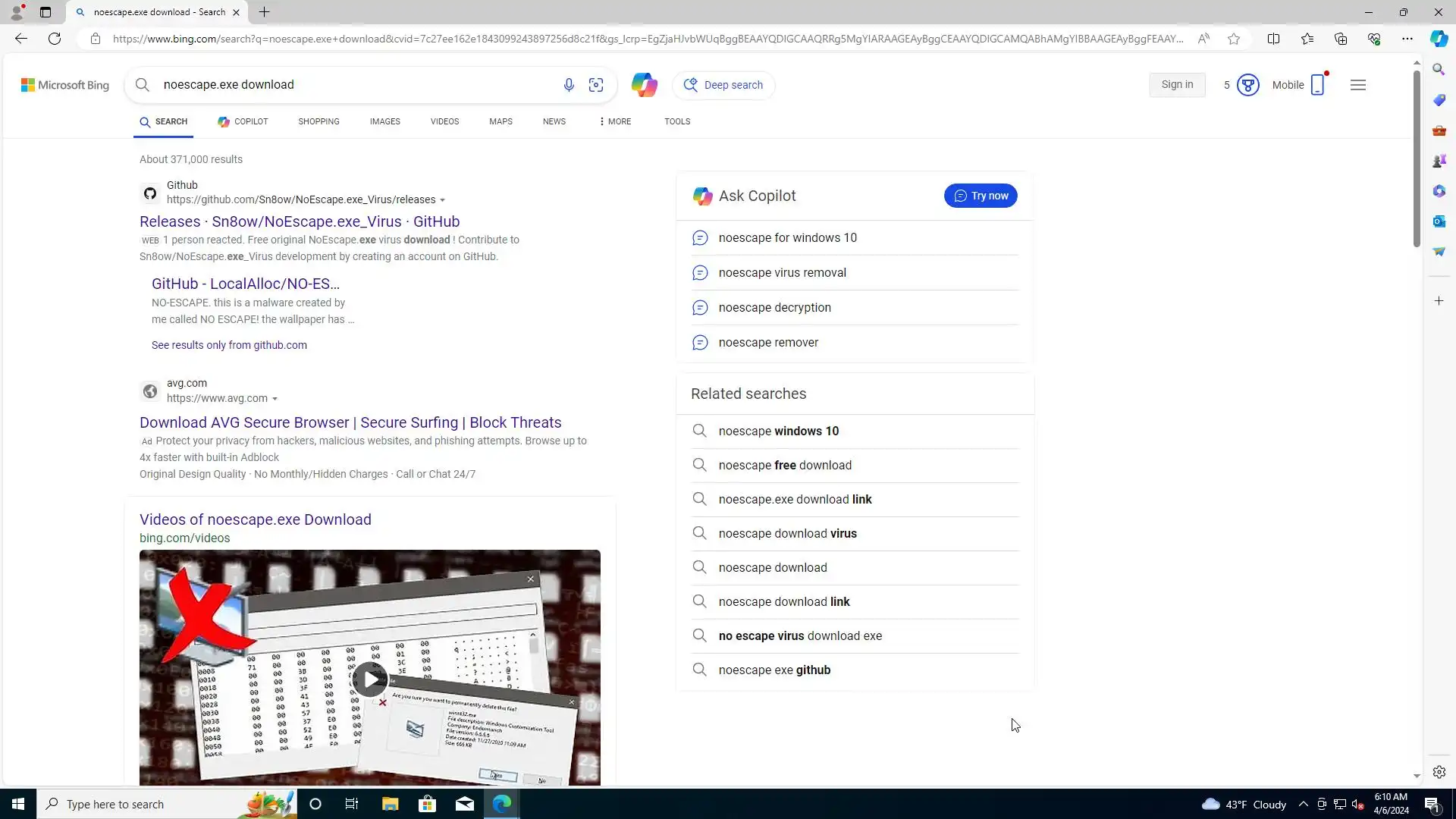Click the Microsoft Rewards medal icon
1456x819 pixels.
[x=1247, y=85]
